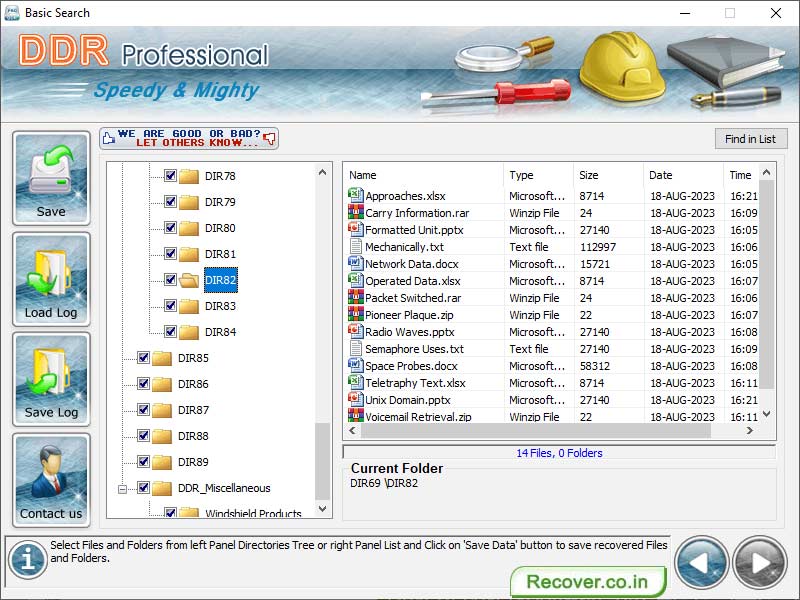Collapse the DDR_Miscellaneous tree node
This screenshot has height=600, width=800.
click(124, 488)
